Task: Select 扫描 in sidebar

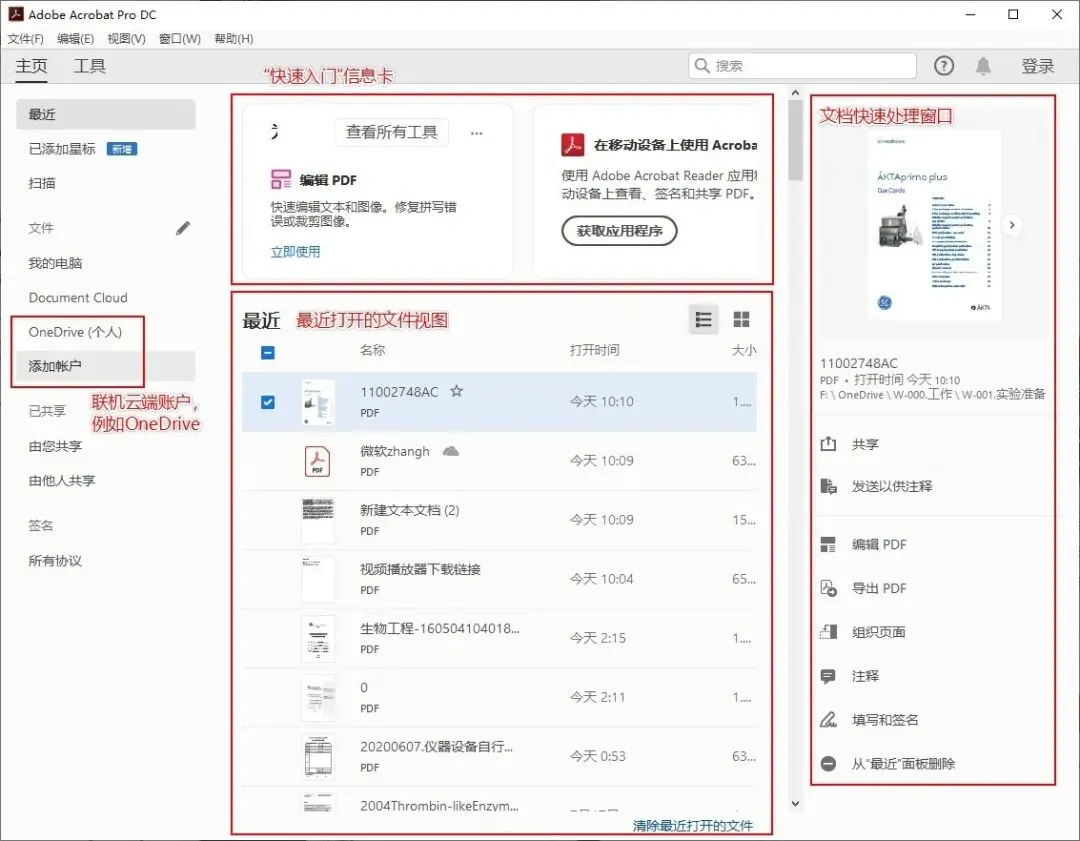Action: click(42, 183)
